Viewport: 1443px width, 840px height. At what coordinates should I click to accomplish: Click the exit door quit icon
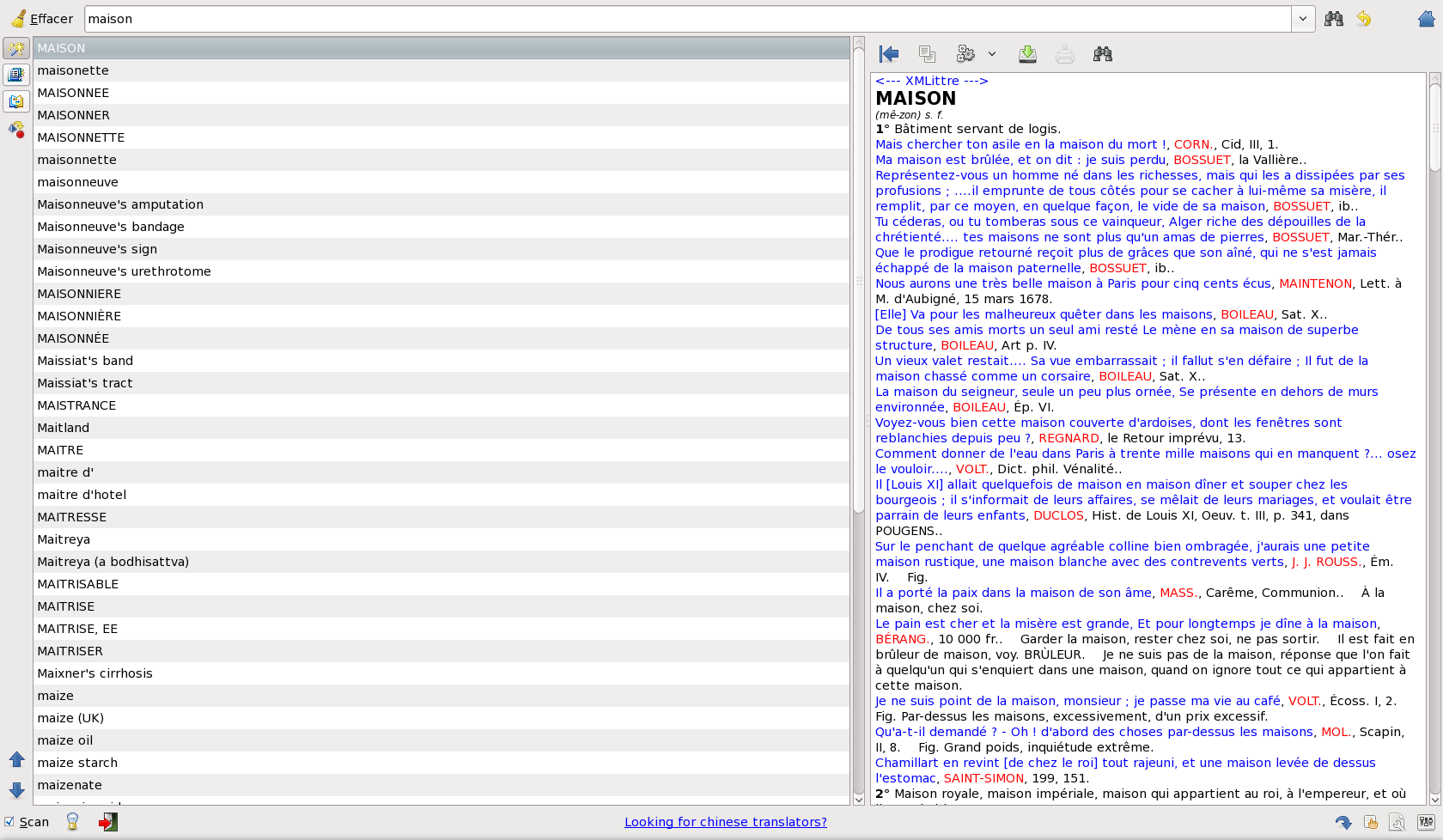[x=108, y=822]
